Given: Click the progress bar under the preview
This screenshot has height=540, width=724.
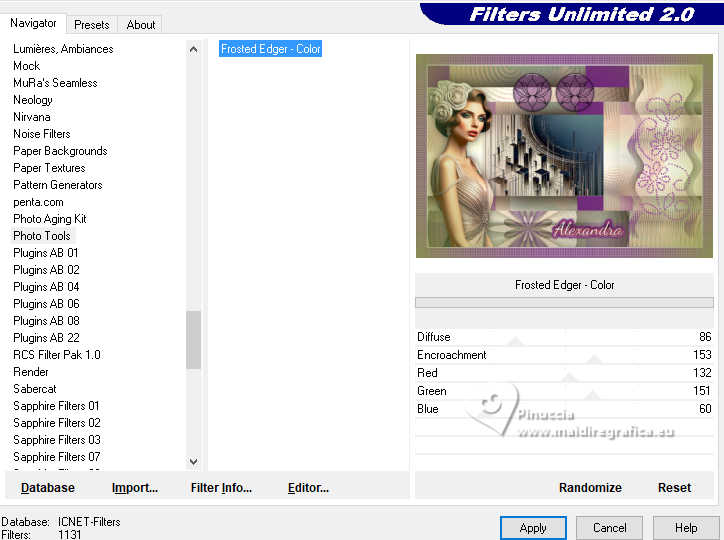Looking at the screenshot, I should click(564, 303).
